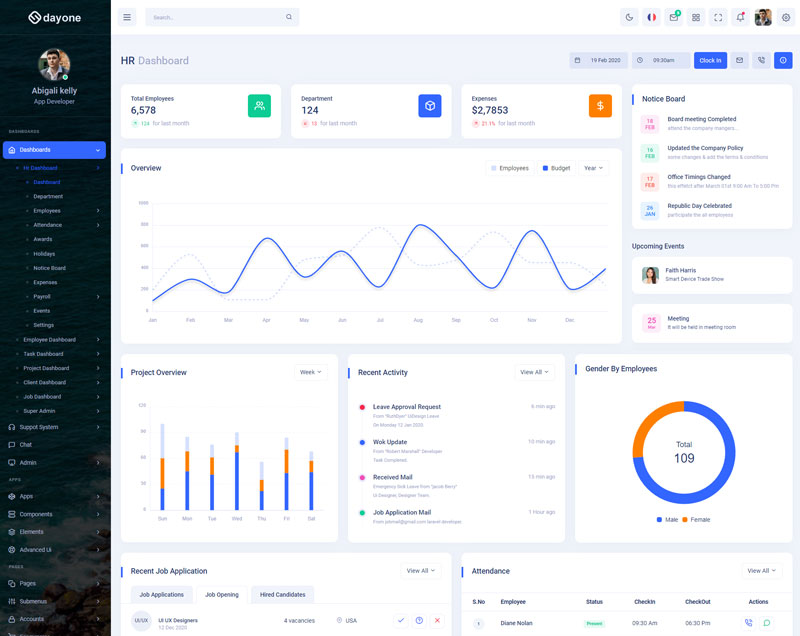
Task: Open the apps grid icon in header
Action: [696, 17]
